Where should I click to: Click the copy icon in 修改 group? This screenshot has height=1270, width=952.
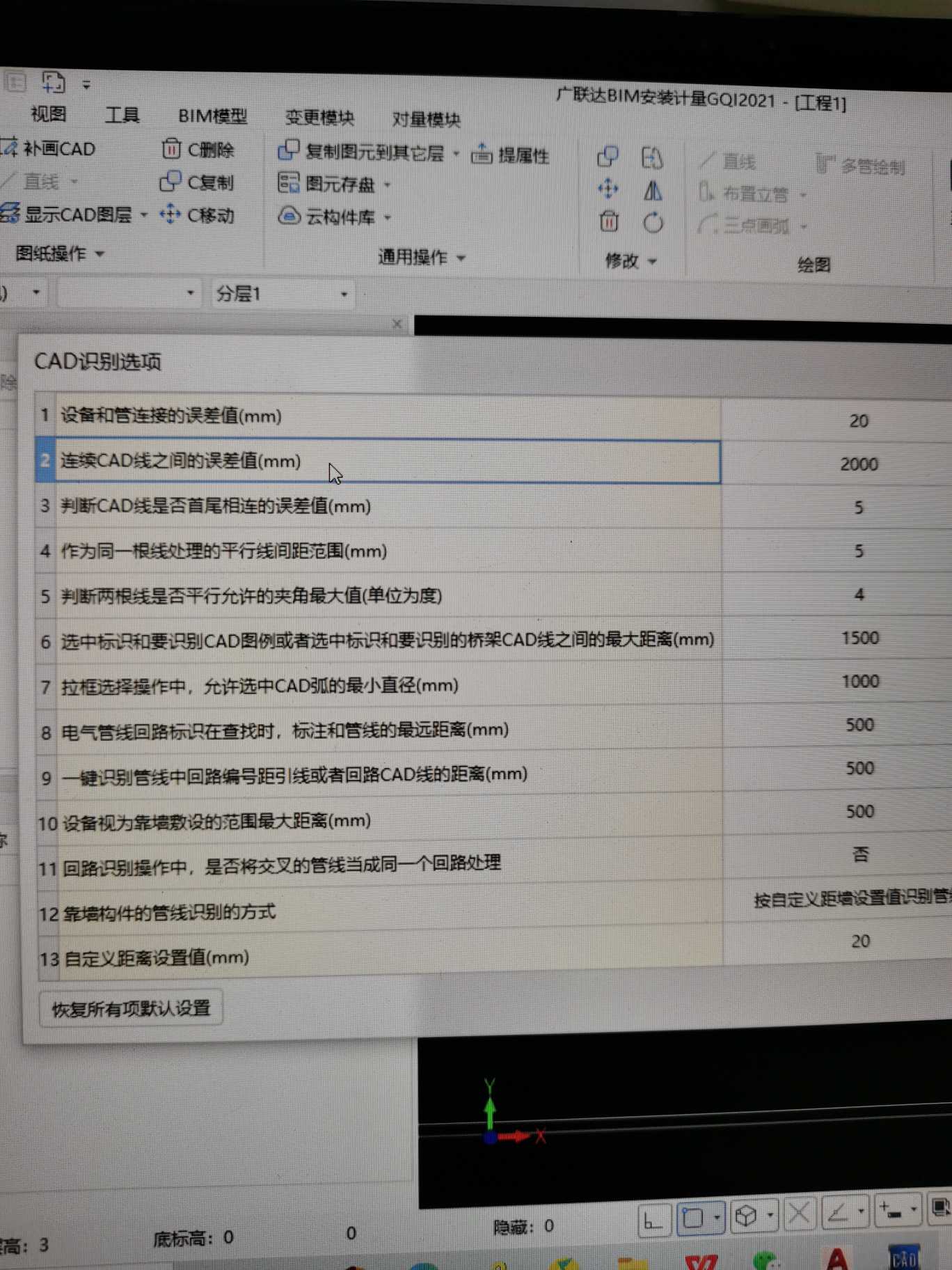point(608,157)
